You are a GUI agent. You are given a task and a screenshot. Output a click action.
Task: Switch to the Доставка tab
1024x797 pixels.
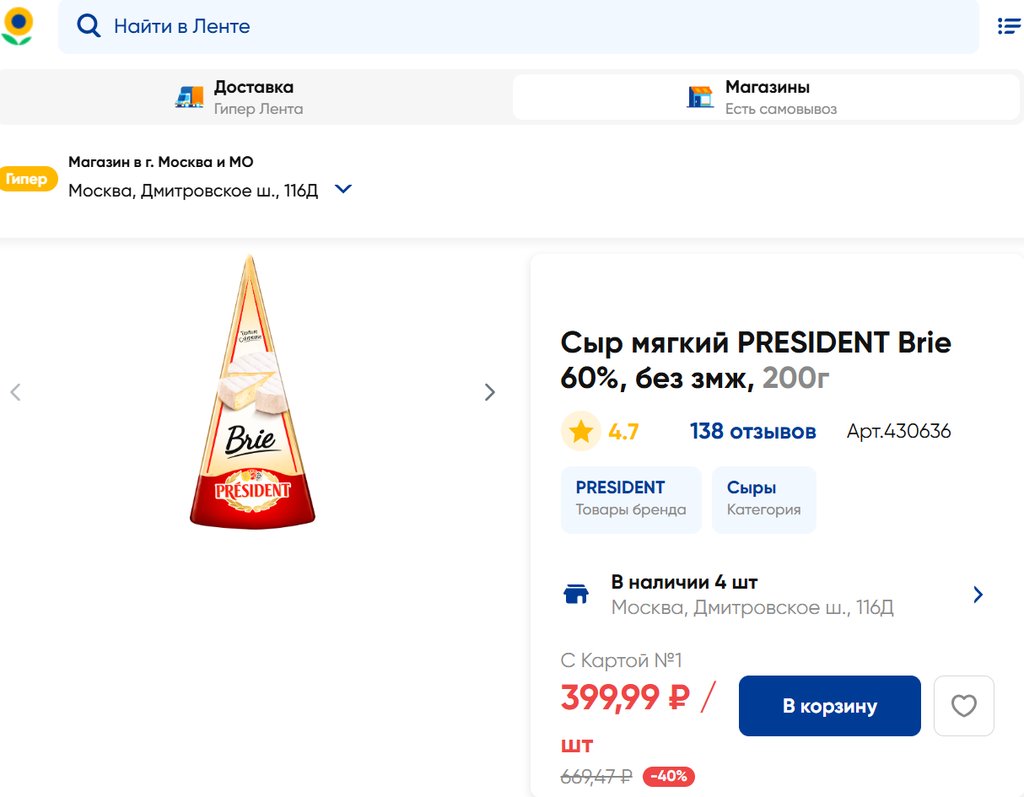tap(255, 97)
